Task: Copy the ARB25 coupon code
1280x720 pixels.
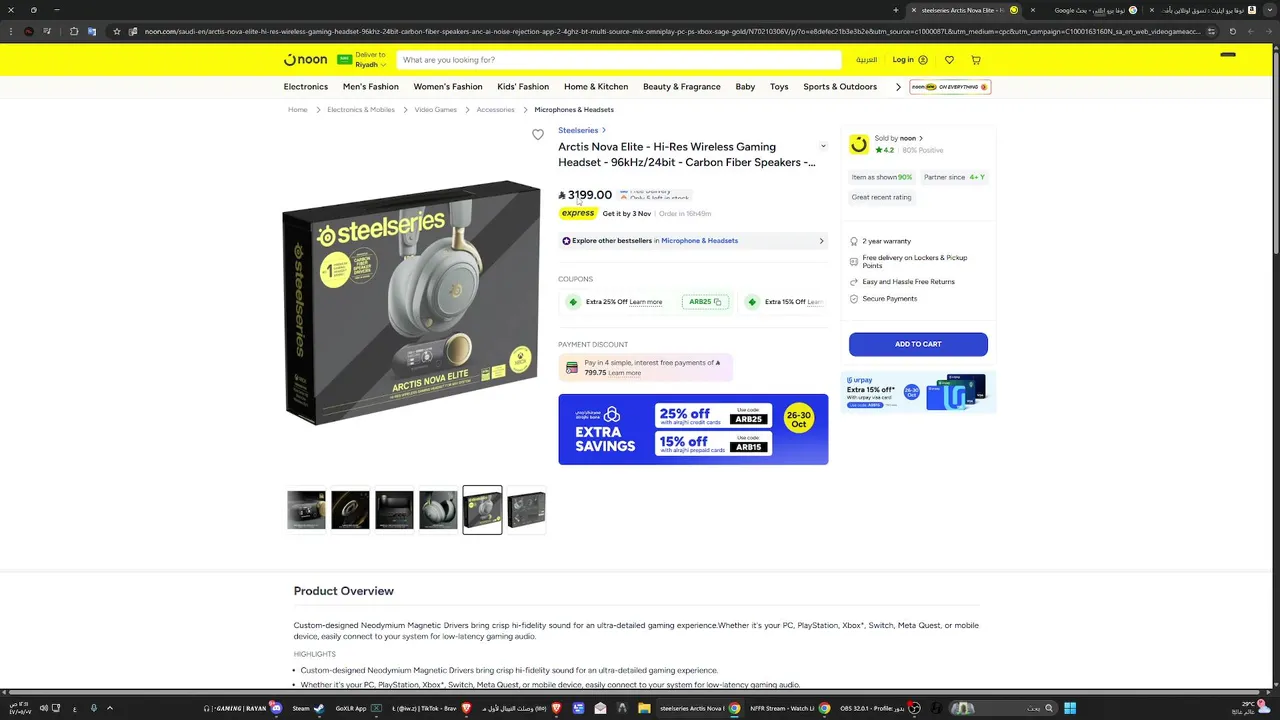Action: (x=705, y=302)
